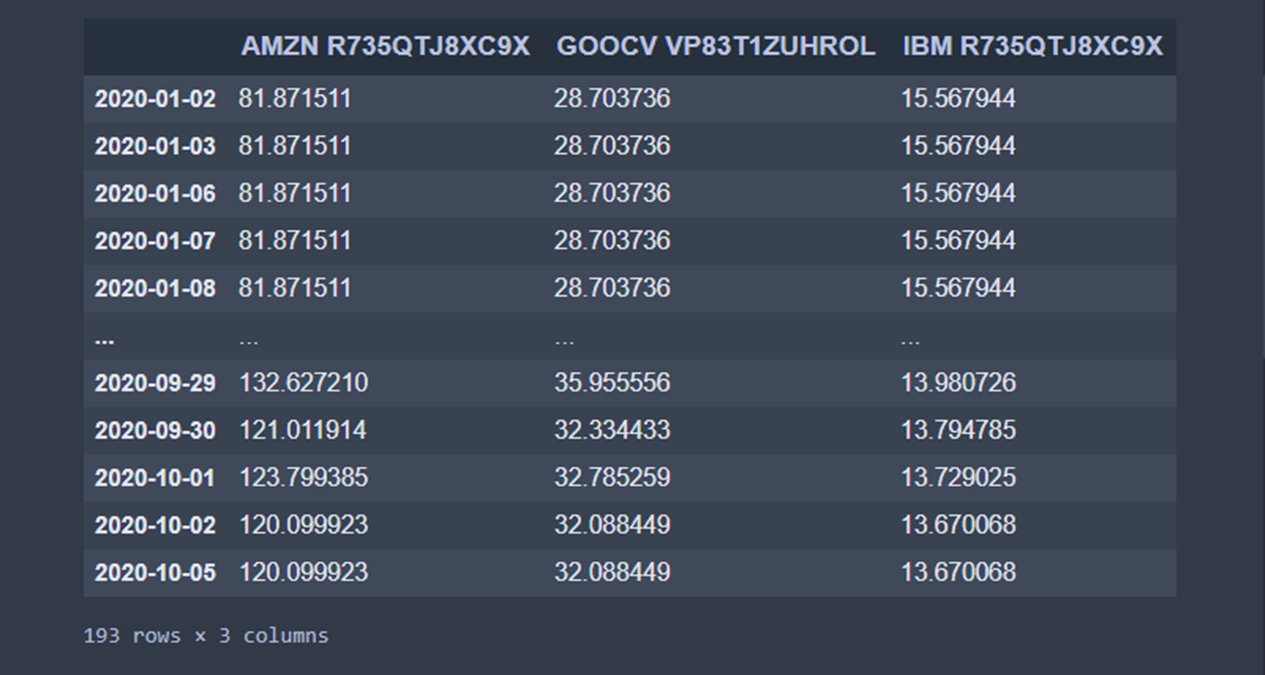Click the IBM R735QTJ8XC9X column header
This screenshot has height=675, width=1265.
click(x=1032, y=46)
